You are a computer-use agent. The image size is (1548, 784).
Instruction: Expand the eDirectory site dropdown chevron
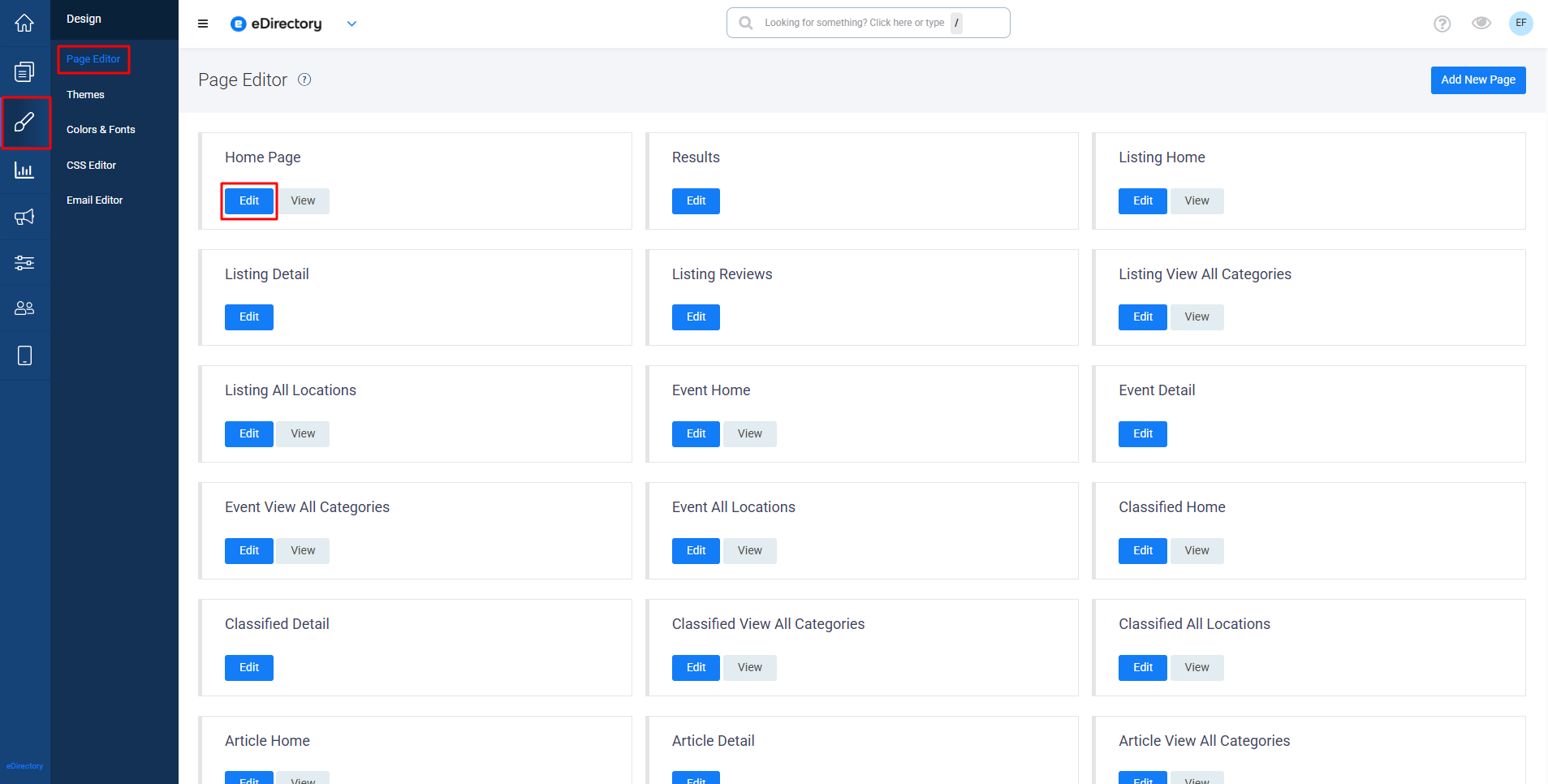point(351,24)
